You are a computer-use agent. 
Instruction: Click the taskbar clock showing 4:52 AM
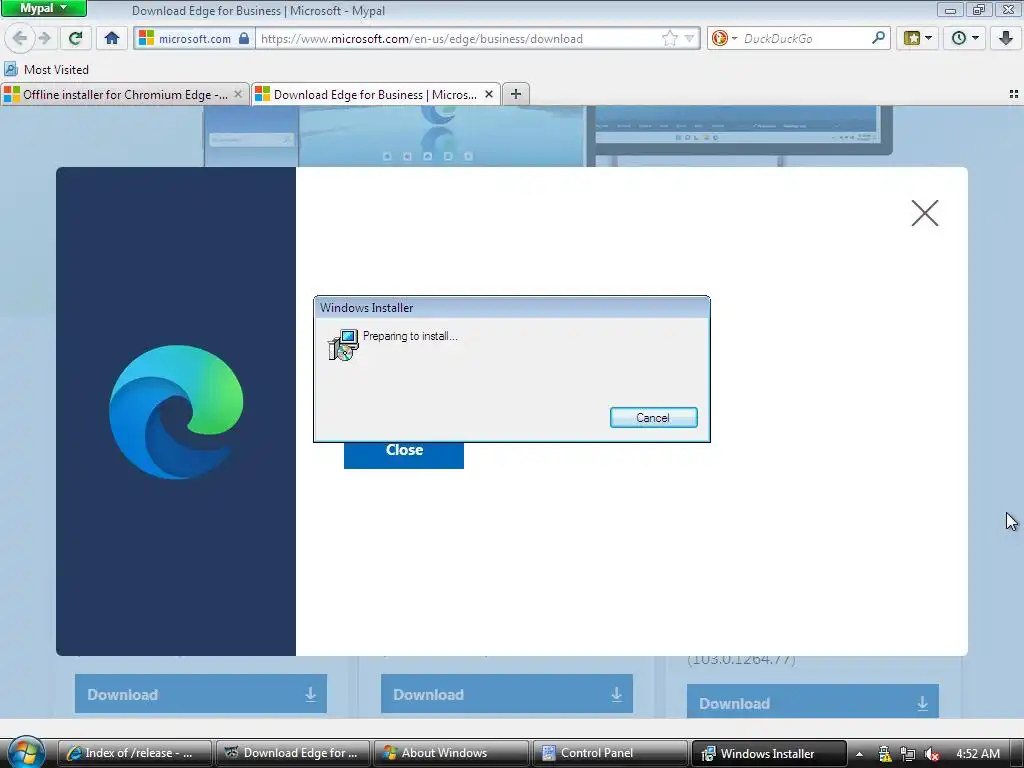pos(978,754)
